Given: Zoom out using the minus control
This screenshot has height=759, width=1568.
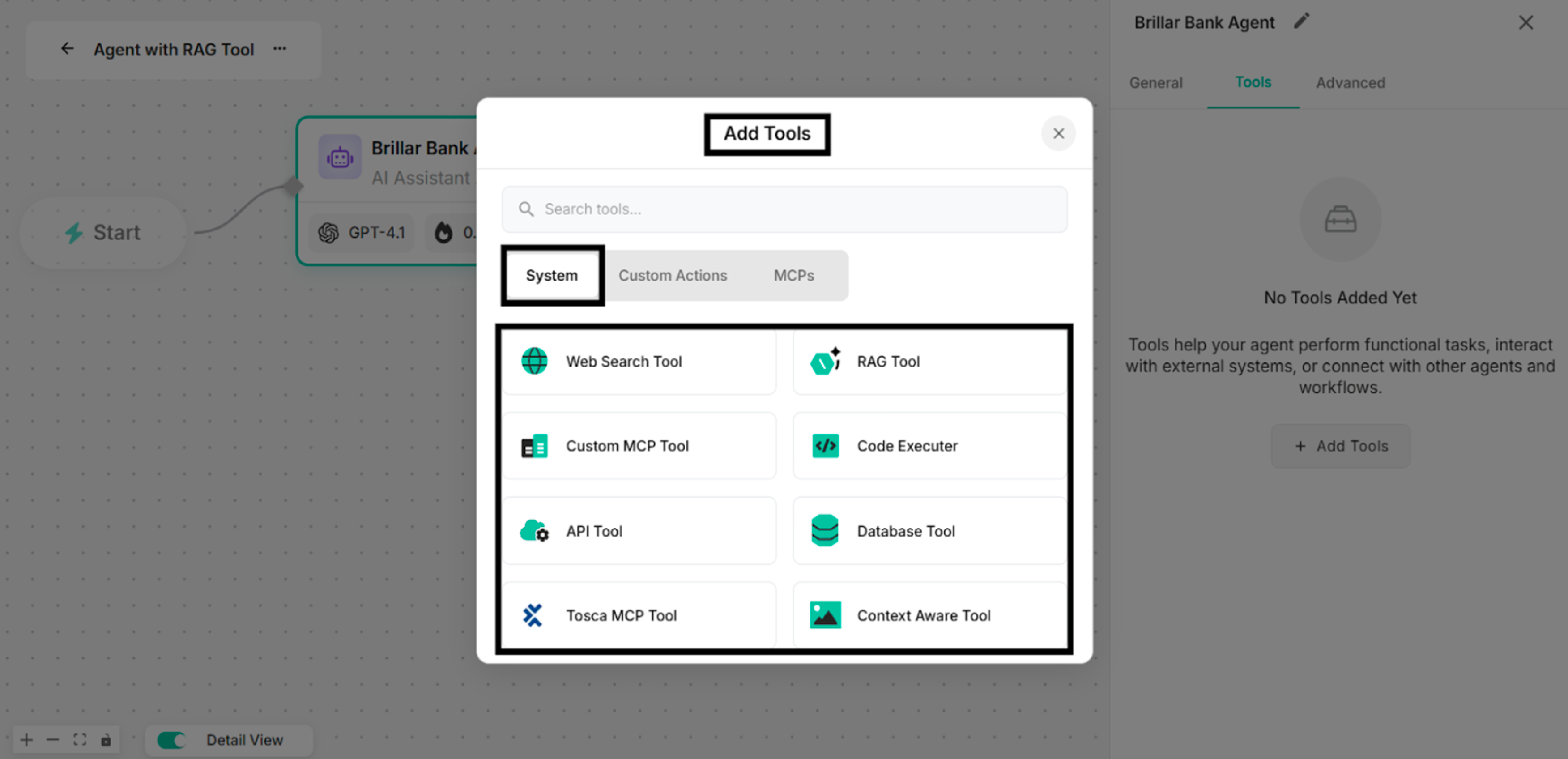Looking at the screenshot, I should tap(52, 740).
